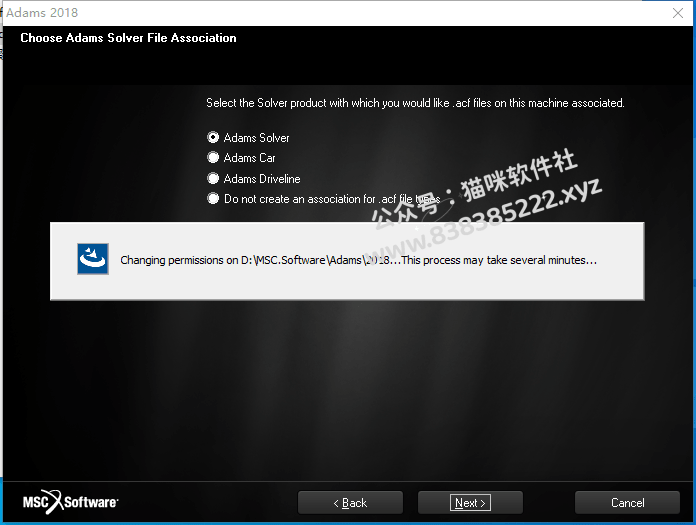Click the 'Adams 2018' window title
Screen dimensions: 696x525
pyautogui.click(x=42, y=13)
